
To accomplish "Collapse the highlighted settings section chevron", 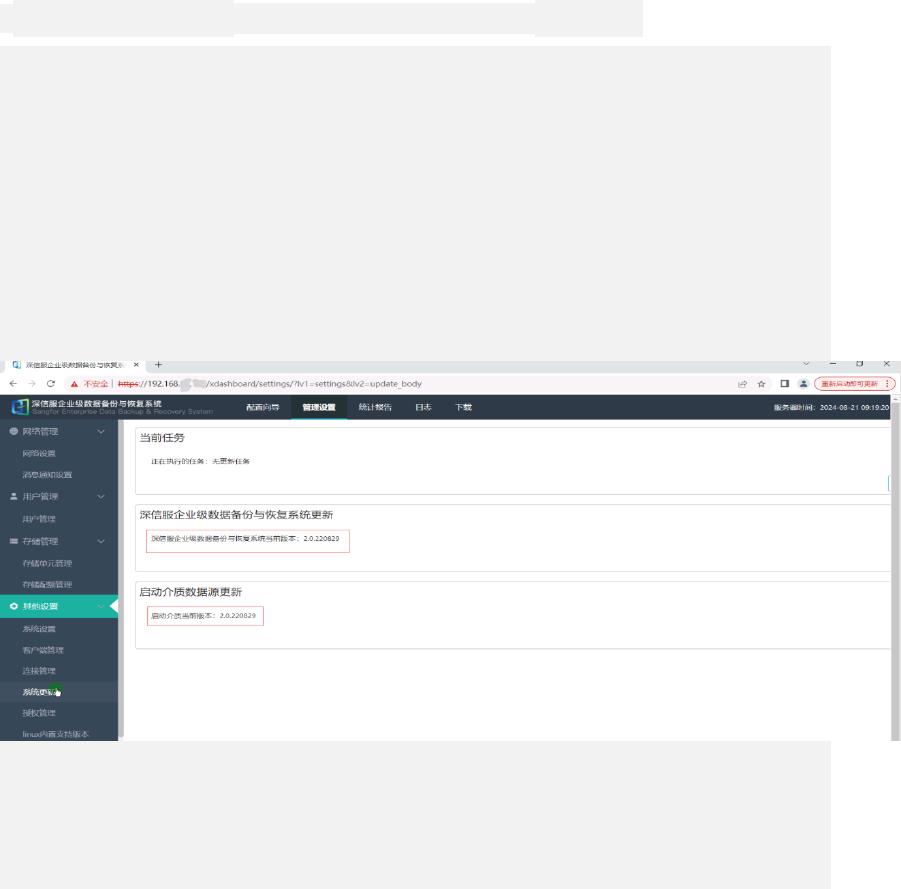I will click(101, 606).
